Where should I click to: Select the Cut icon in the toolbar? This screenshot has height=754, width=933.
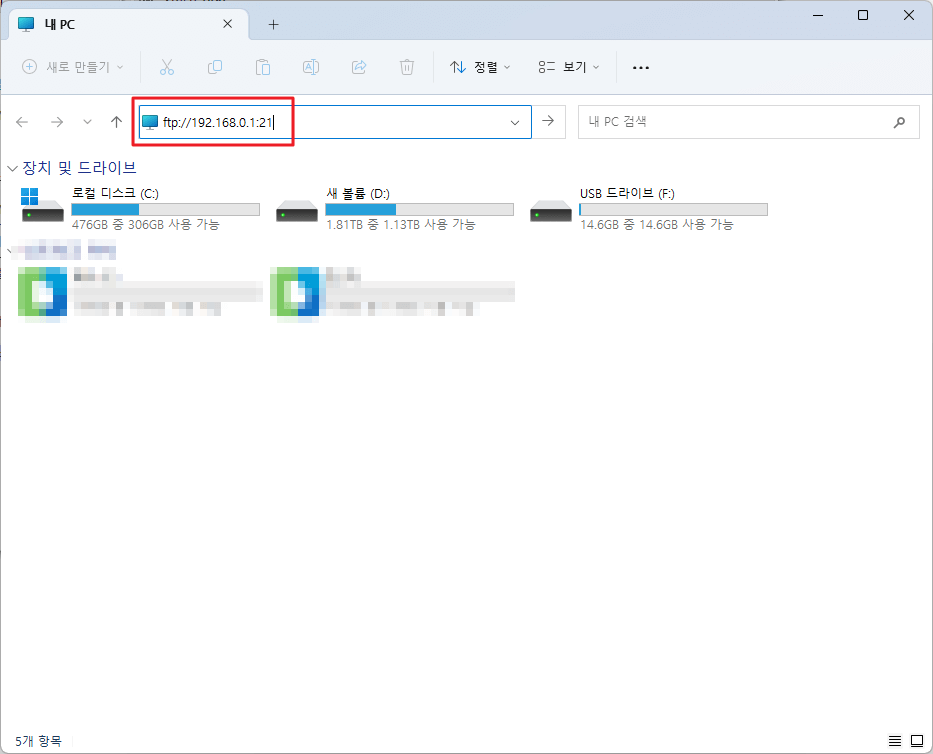(167, 67)
